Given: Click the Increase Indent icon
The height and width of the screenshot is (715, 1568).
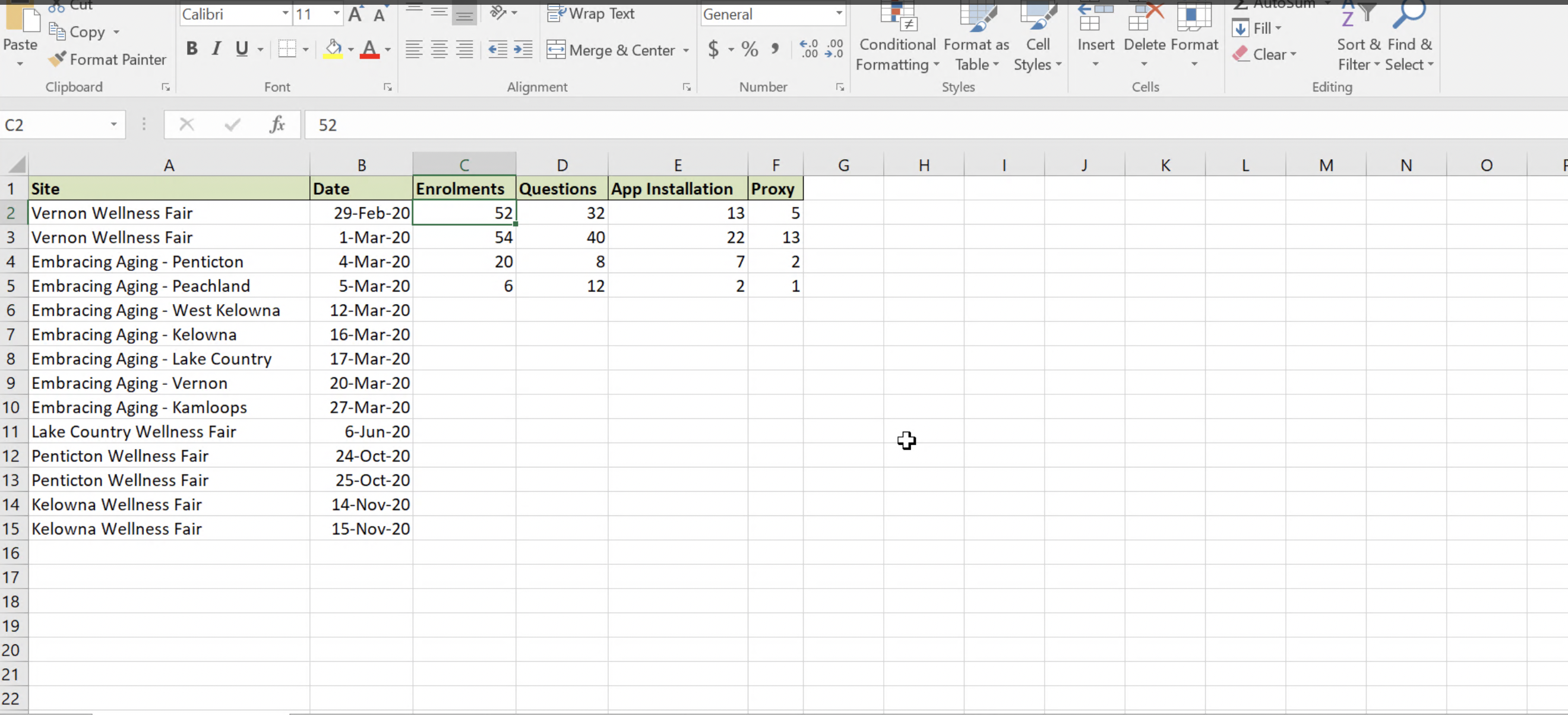Looking at the screenshot, I should (x=523, y=49).
